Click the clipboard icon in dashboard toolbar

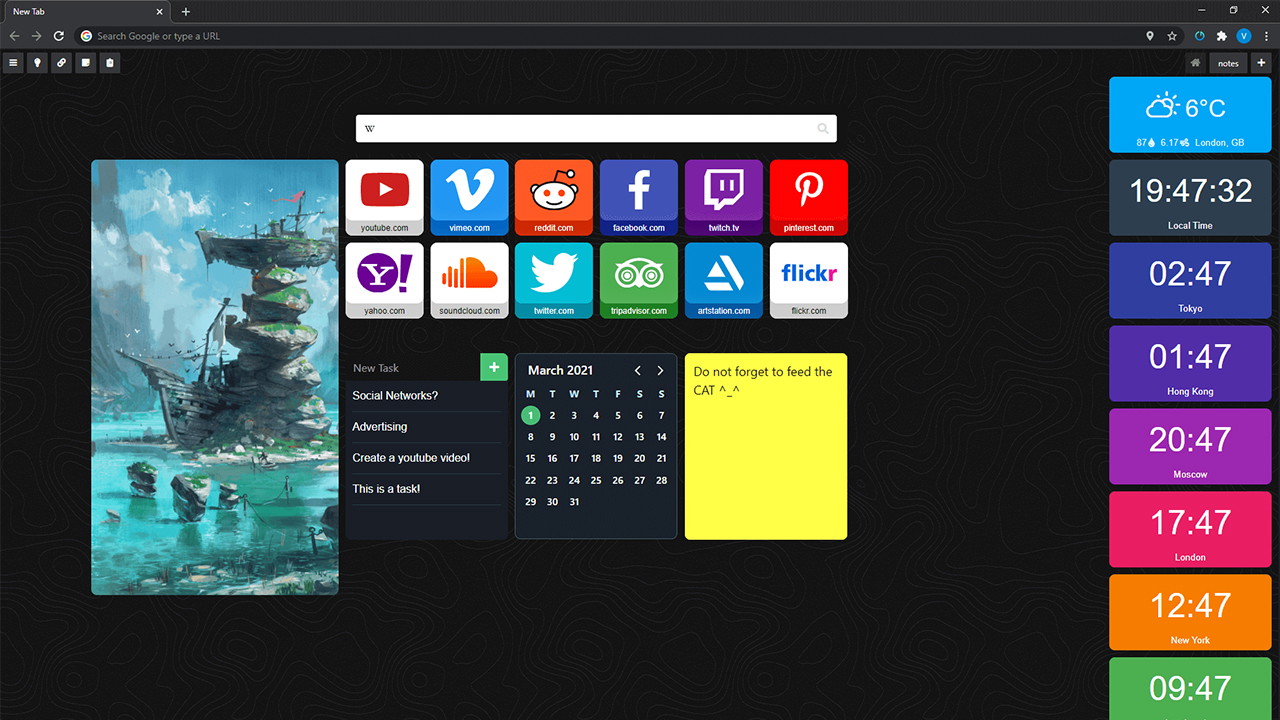pyautogui.click(x=110, y=63)
